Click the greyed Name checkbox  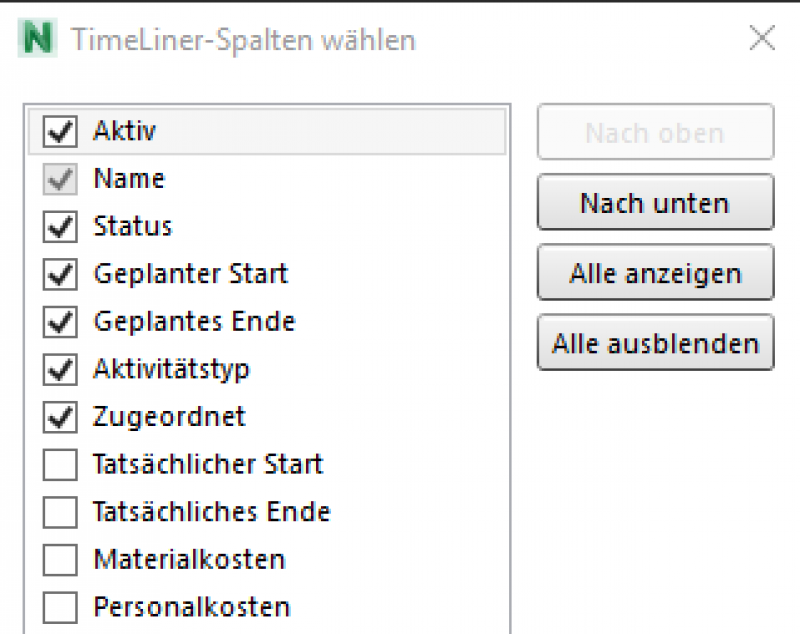click(x=61, y=180)
